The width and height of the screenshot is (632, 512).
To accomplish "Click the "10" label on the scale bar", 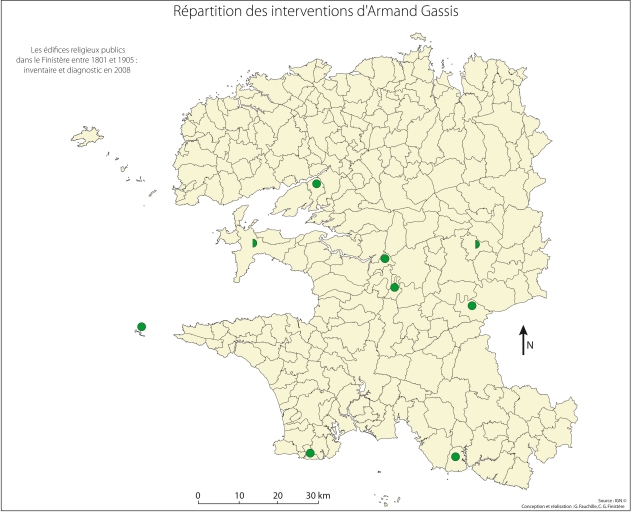I will tap(239, 497).
